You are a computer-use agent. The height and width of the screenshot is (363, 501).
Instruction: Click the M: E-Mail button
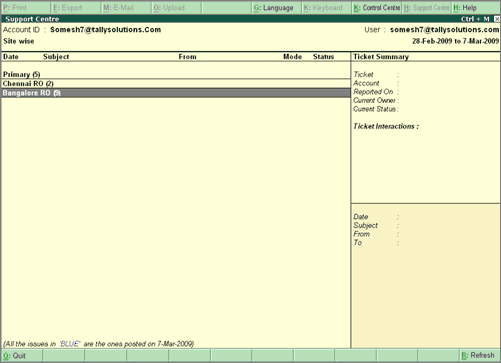[126, 8]
